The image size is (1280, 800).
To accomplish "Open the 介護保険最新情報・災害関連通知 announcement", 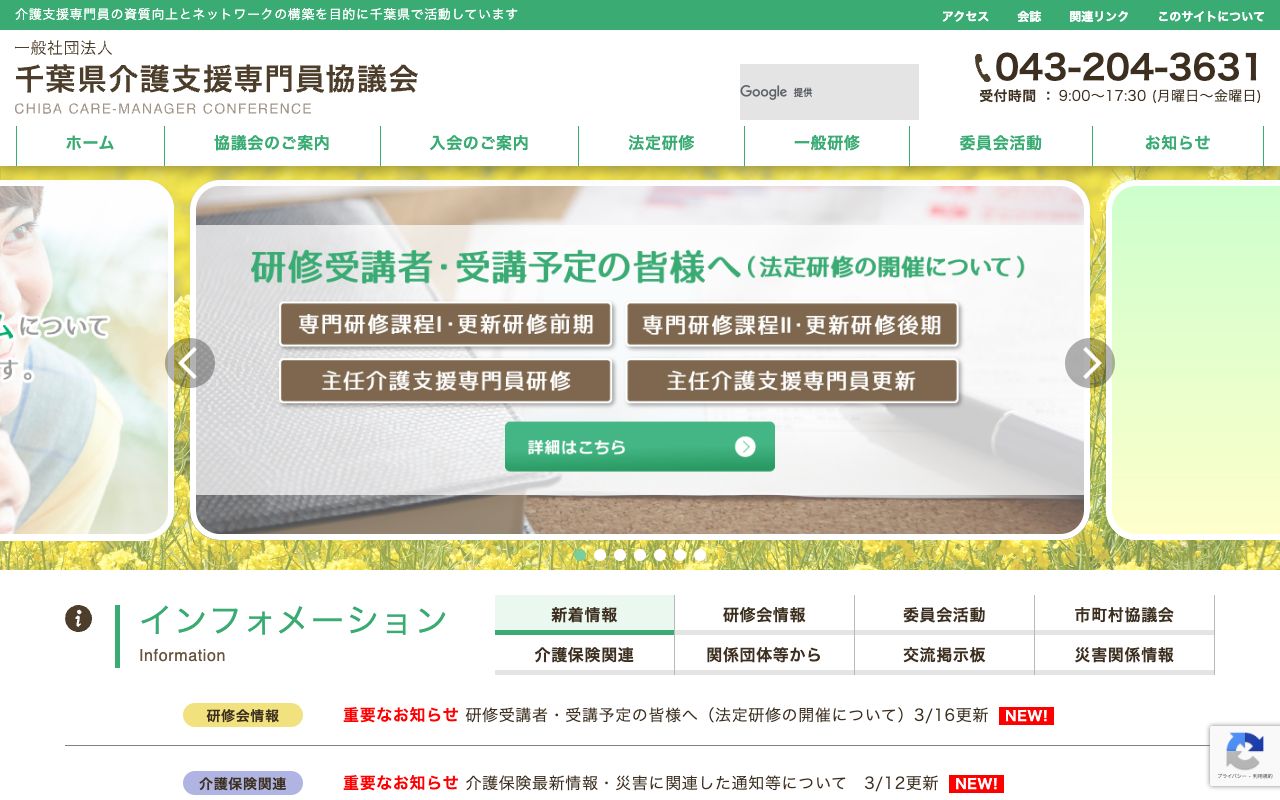I will tap(700, 783).
